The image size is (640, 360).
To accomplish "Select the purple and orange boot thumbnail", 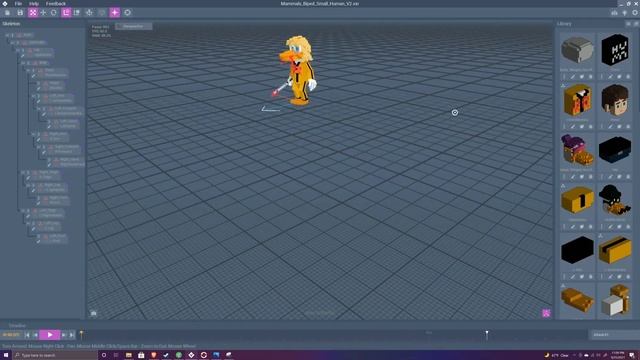I will click(x=577, y=150).
